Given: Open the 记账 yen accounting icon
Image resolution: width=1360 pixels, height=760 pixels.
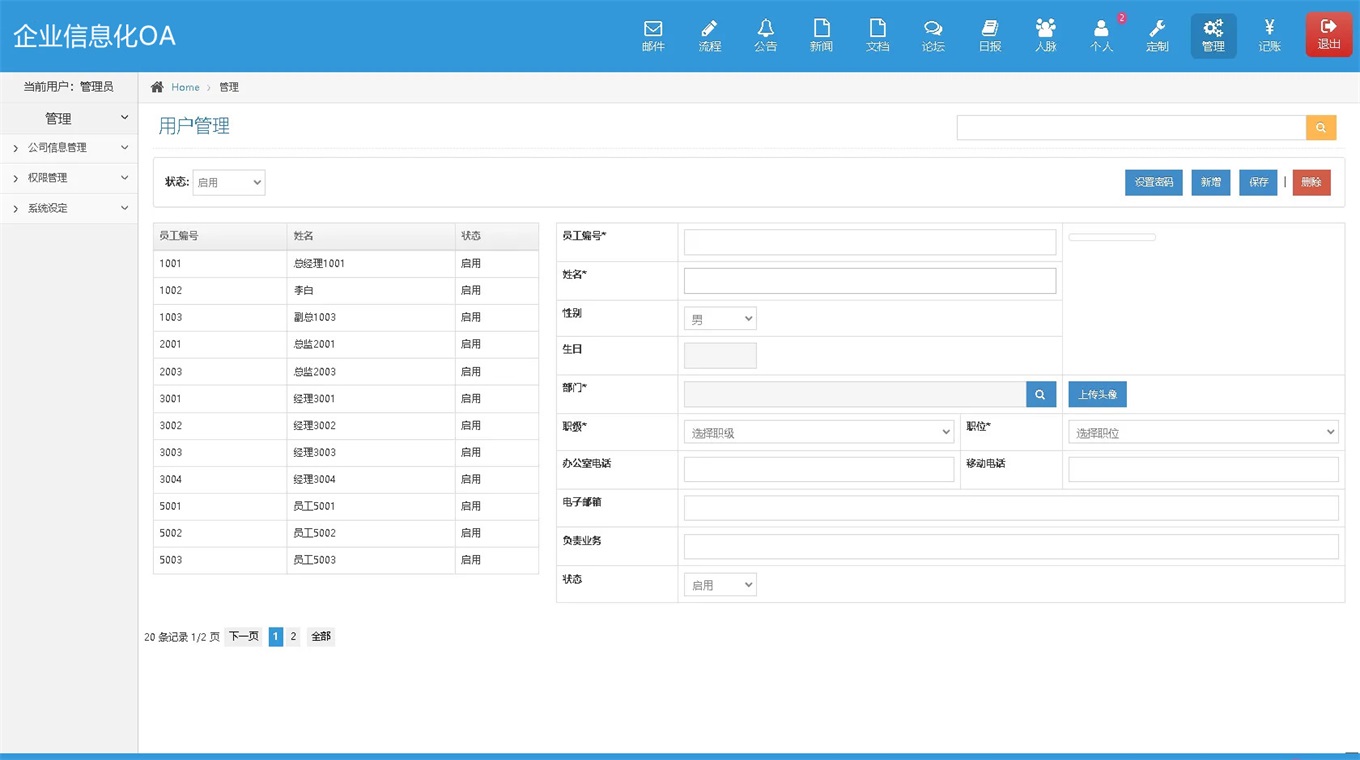Looking at the screenshot, I should point(1269,36).
